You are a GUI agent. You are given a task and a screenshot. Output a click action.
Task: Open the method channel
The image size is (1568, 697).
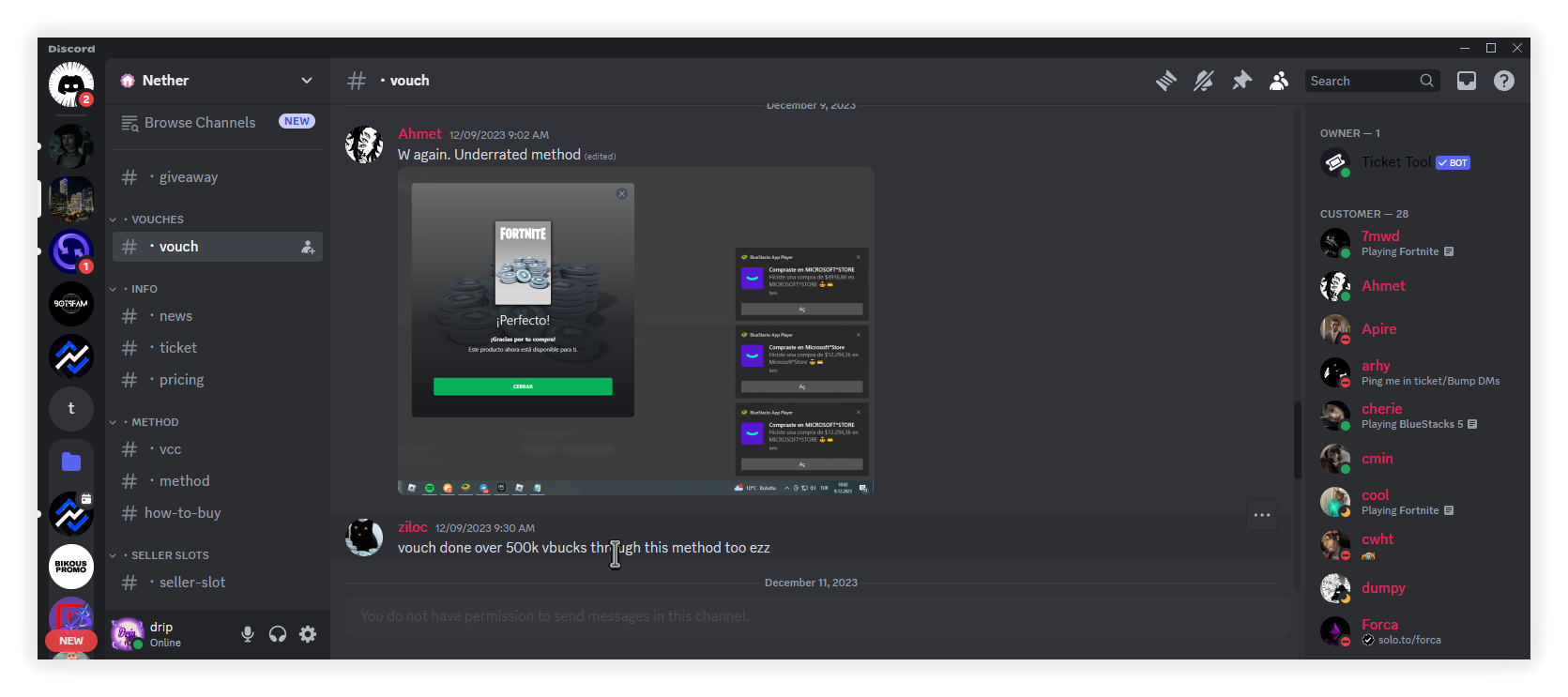[x=218, y=481]
